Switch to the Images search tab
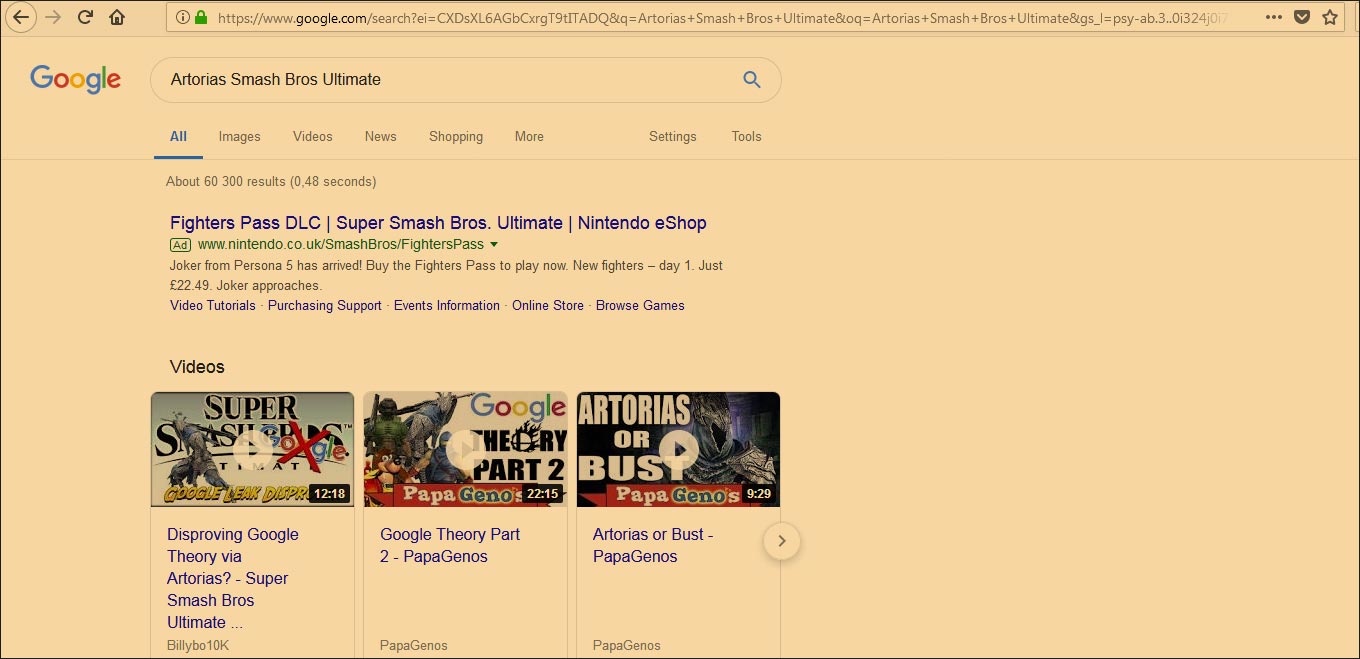This screenshot has height=659, width=1360. point(239,136)
